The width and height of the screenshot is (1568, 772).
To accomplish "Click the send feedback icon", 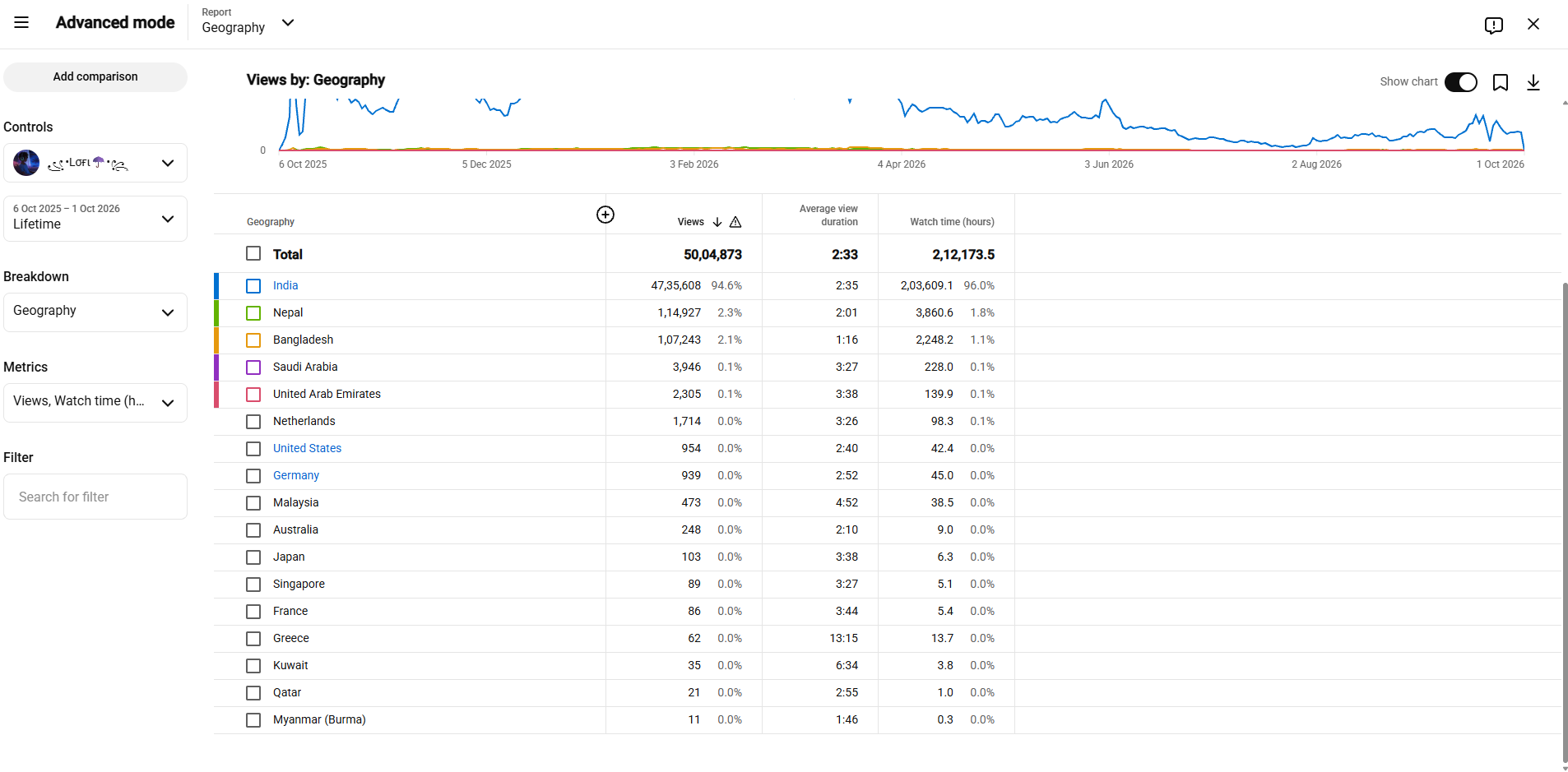I will pos(1494,25).
